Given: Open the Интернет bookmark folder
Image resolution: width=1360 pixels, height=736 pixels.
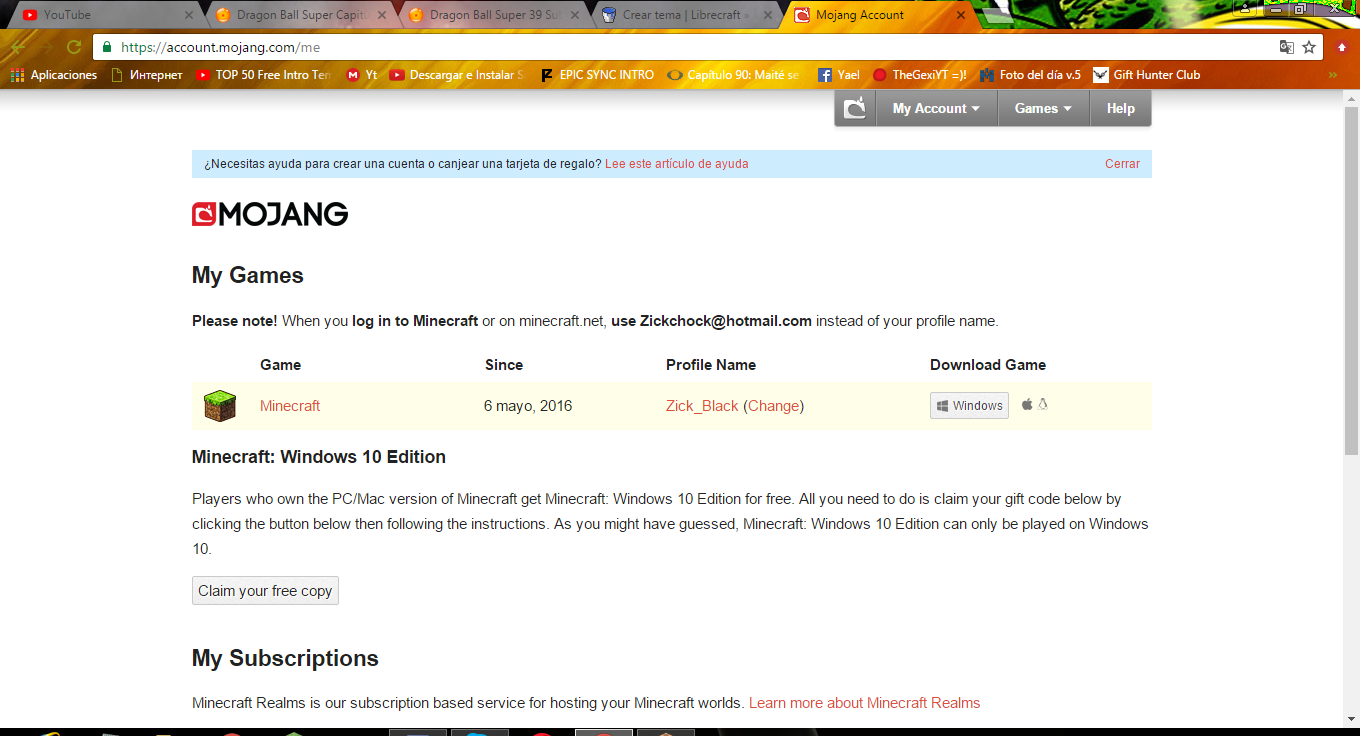Looking at the screenshot, I should 147,75.
